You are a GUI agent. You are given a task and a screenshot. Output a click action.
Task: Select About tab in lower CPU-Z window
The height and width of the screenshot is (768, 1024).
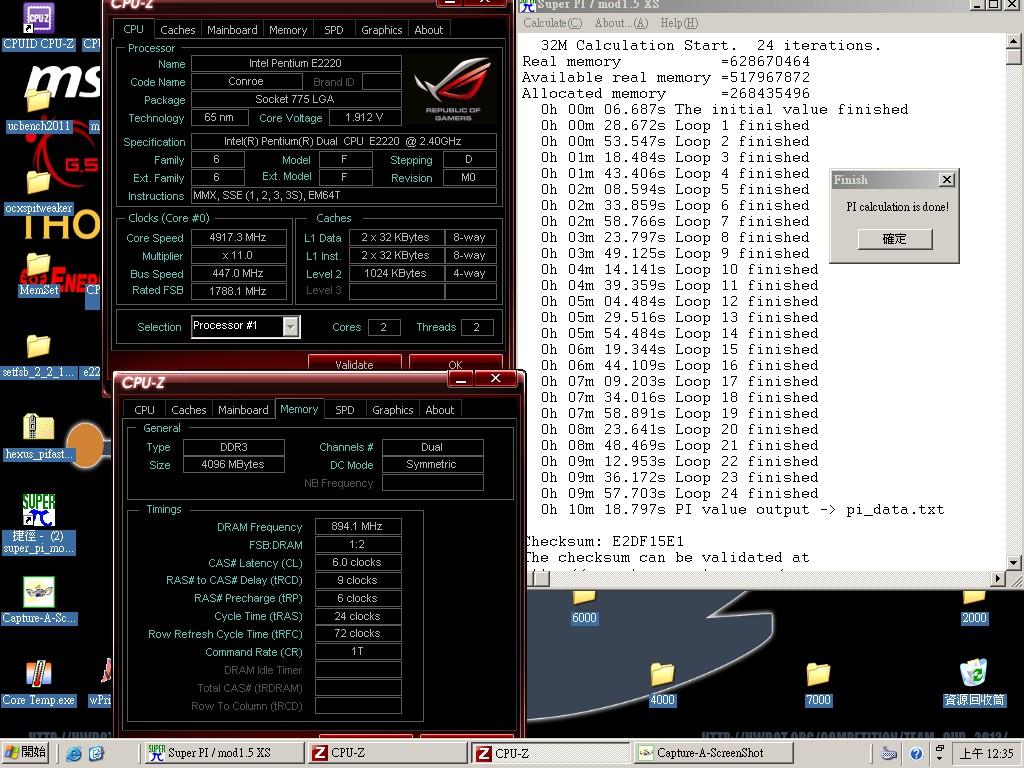tap(440, 410)
